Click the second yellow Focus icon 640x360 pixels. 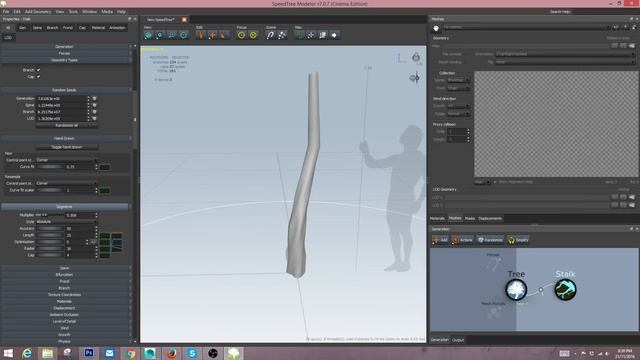(253, 35)
